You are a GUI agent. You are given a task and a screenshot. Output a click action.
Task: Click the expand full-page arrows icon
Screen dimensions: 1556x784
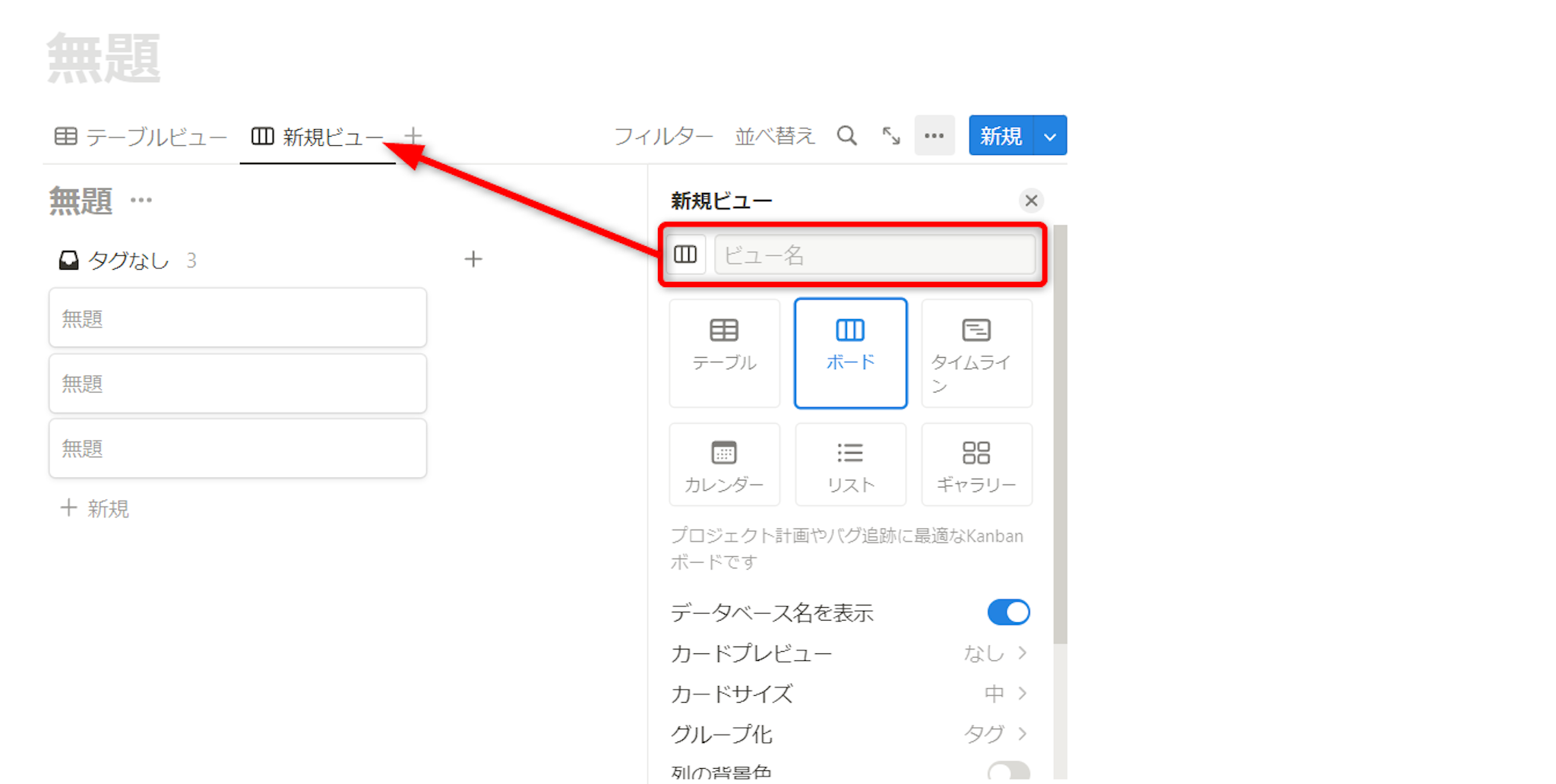click(x=890, y=136)
